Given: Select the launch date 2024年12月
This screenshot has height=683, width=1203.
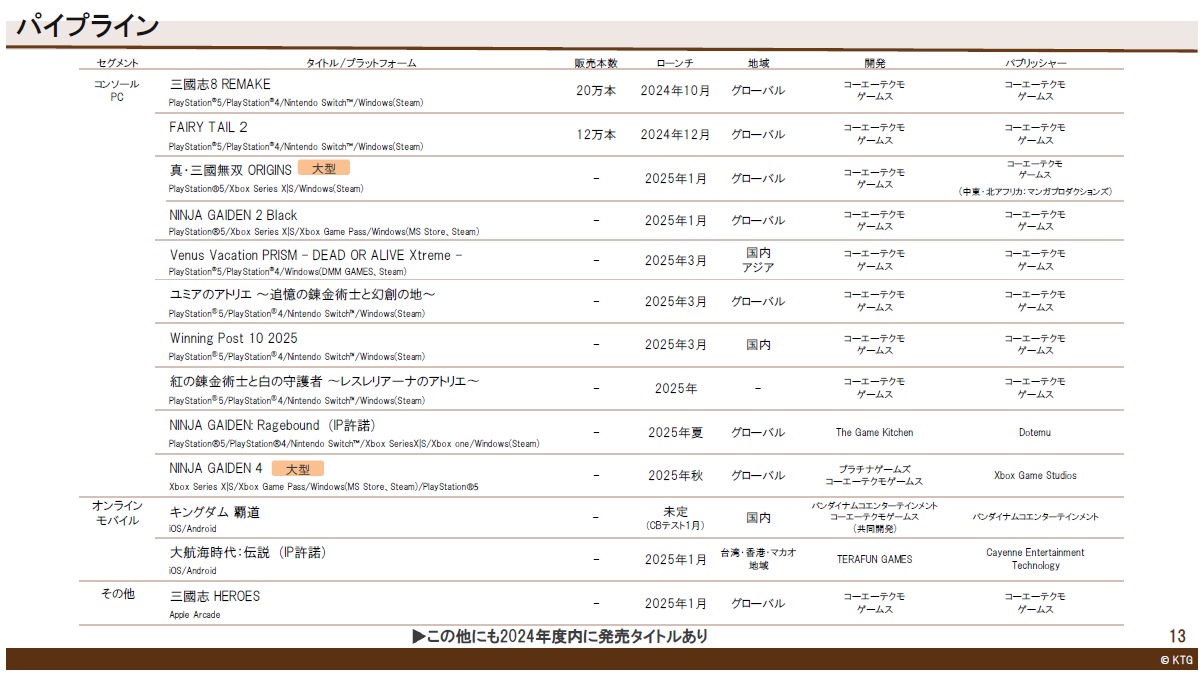Looking at the screenshot, I should tap(675, 134).
